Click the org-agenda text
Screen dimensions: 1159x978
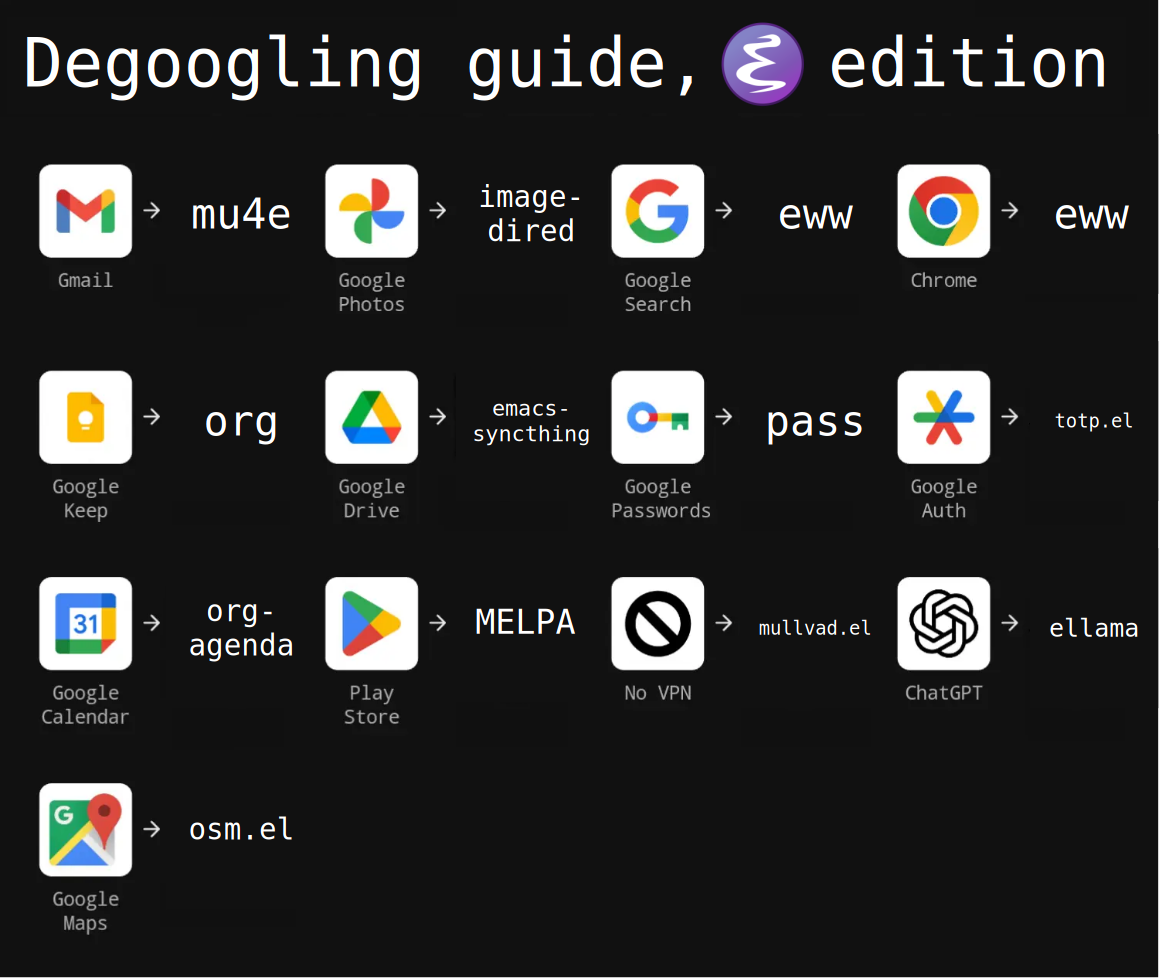click(x=241, y=628)
